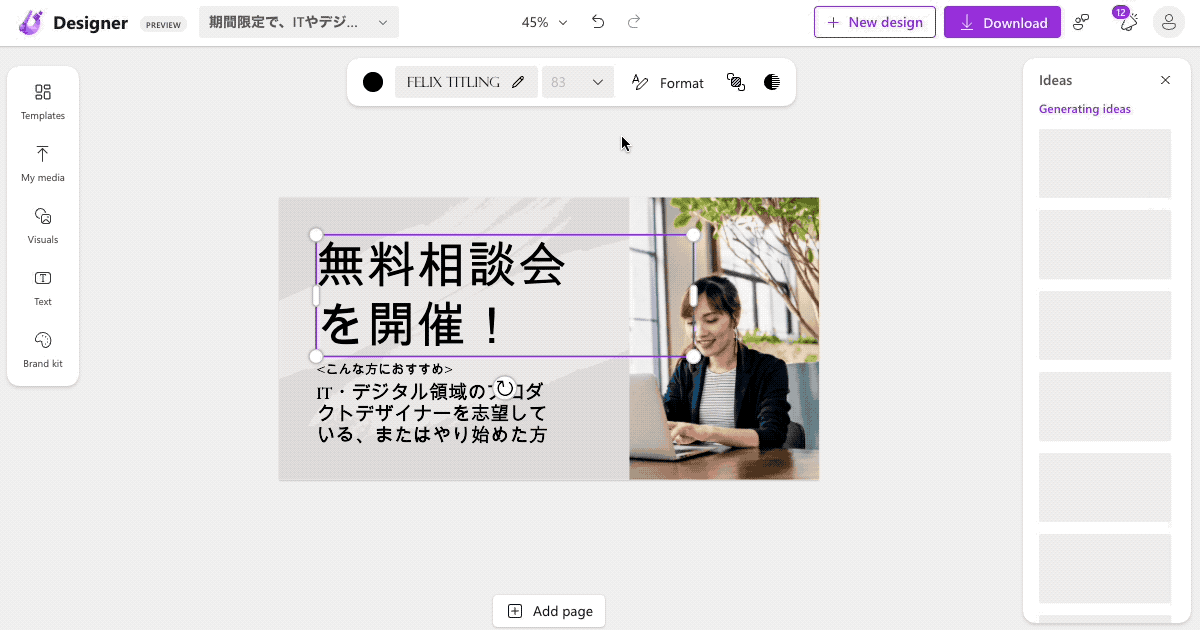Open the Brand kit panel
Screen dimensions: 1200x630
coord(42,348)
